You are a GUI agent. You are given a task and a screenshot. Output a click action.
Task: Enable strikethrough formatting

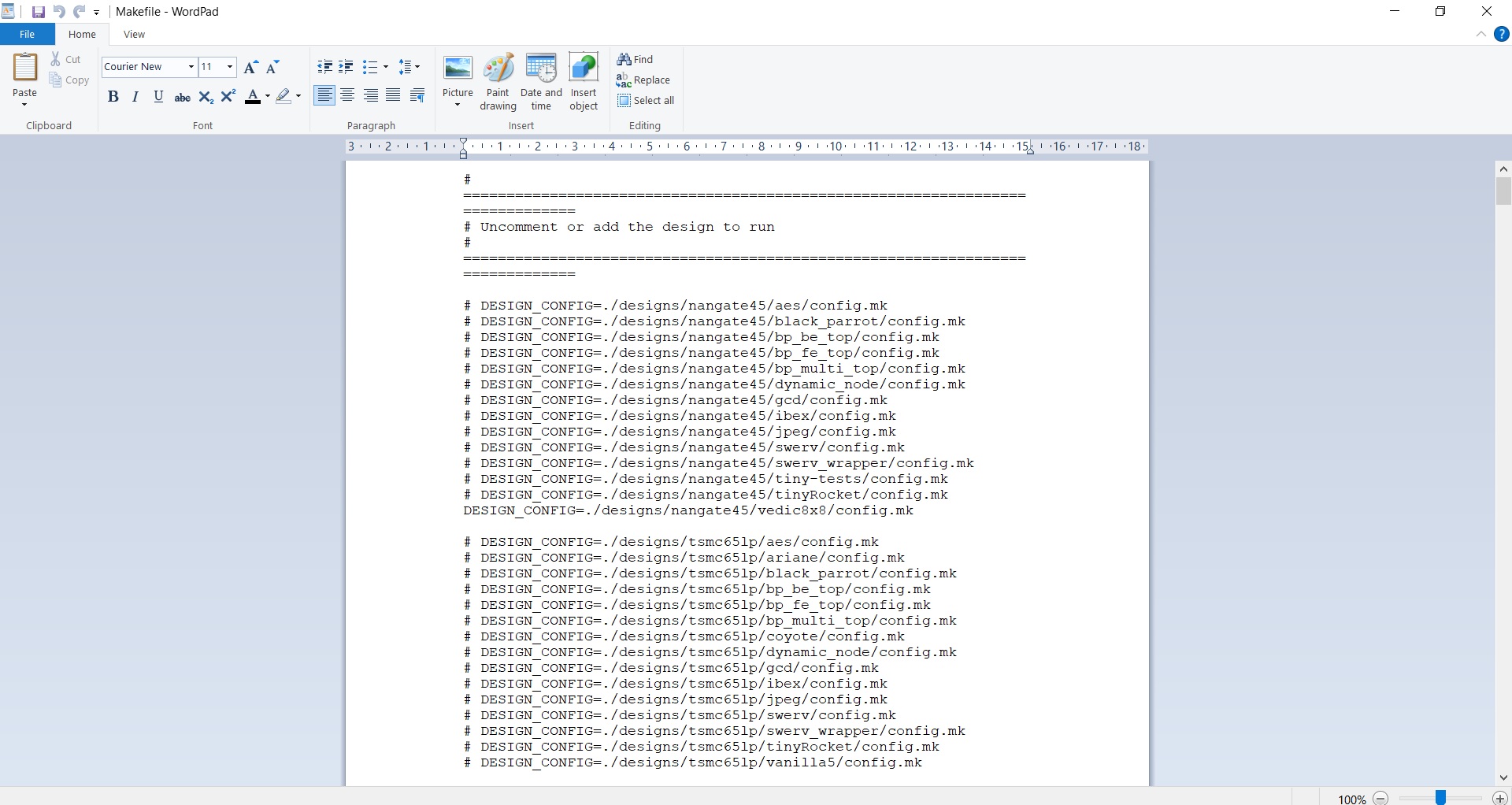[x=182, y=96]
